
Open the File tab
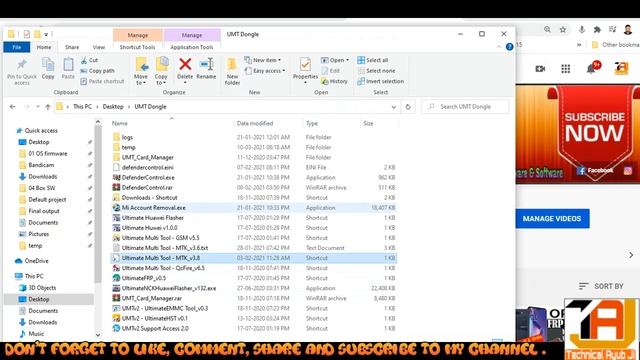[x=17, y=47]
